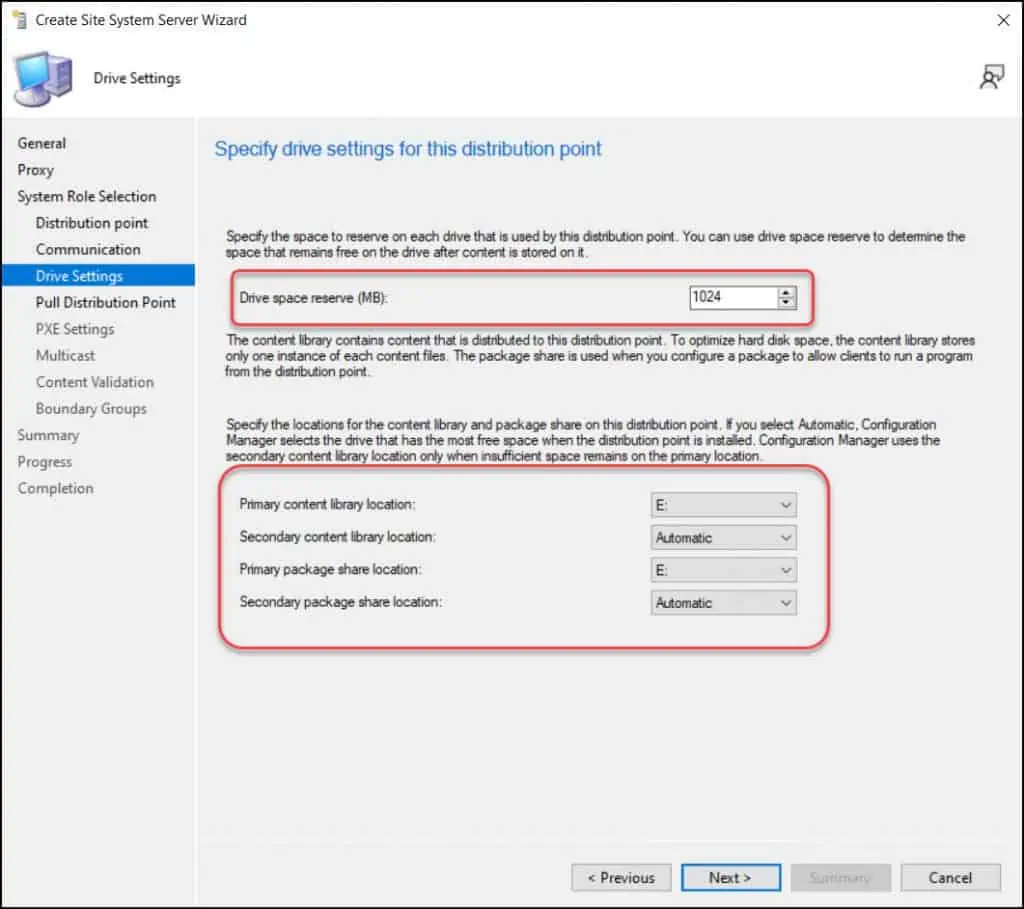
Task: Cancel the Create Site System Server wizard
Action: tap(950, 877)
